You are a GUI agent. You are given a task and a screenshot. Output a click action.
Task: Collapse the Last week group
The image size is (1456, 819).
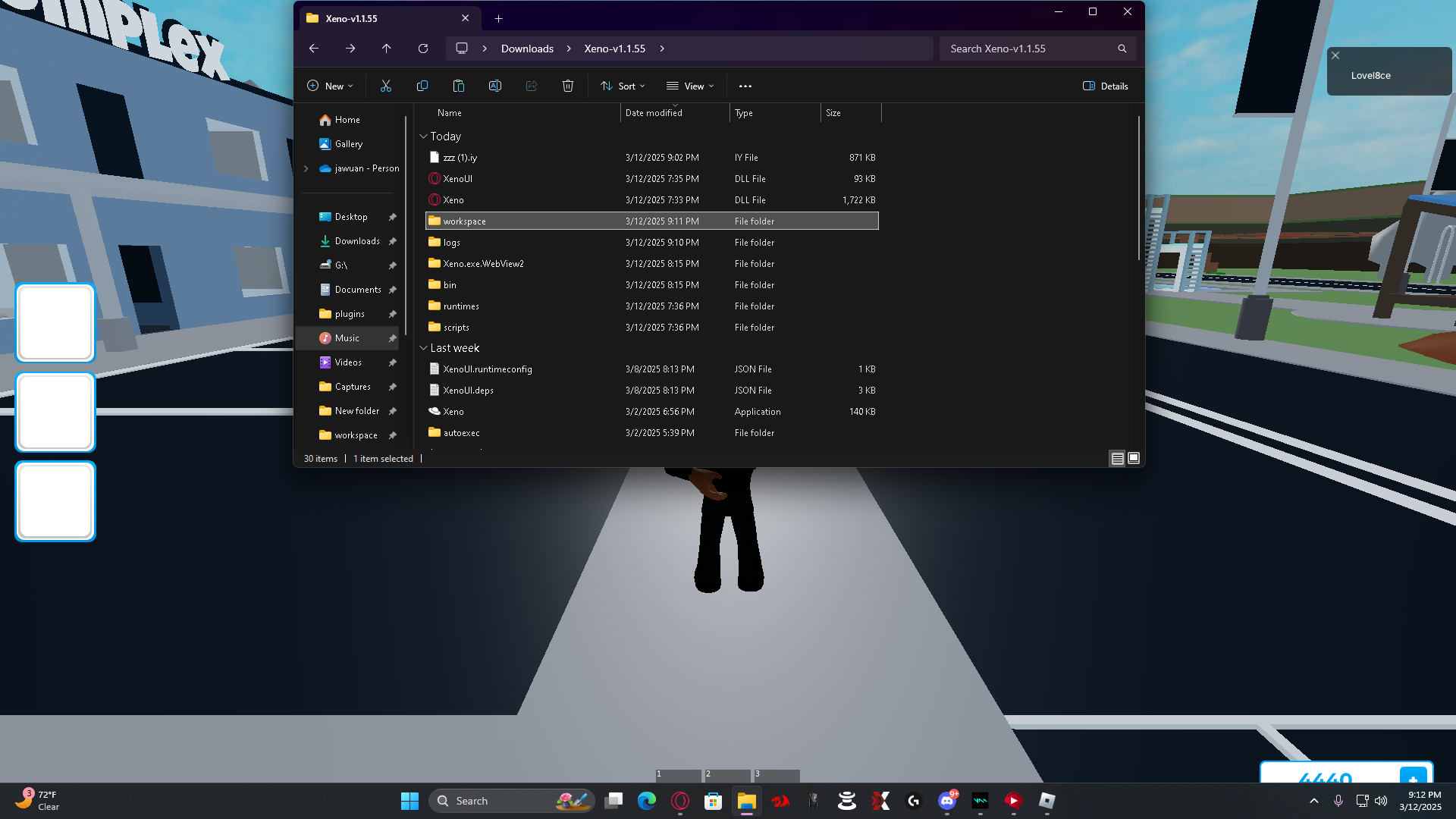point(423,348)
